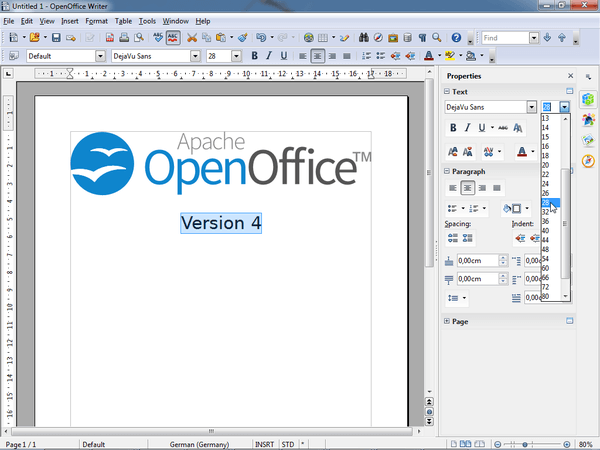
Task: Toggle centered alignment in the sidebar Paragraph panel
Action: [x=467, y=187]
